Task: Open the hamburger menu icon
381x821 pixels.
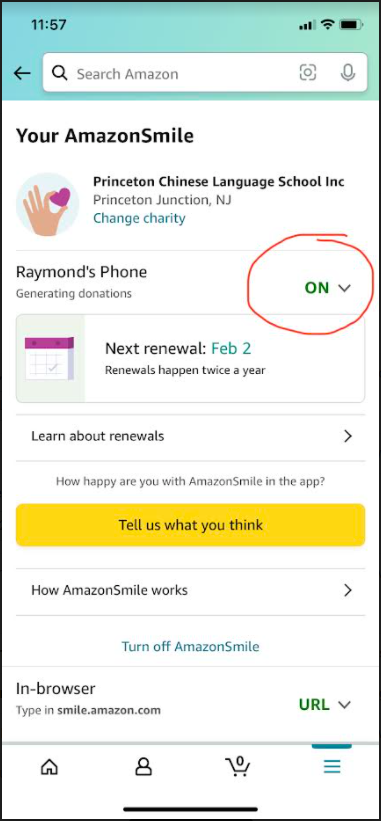Action: tap(332, 767)
